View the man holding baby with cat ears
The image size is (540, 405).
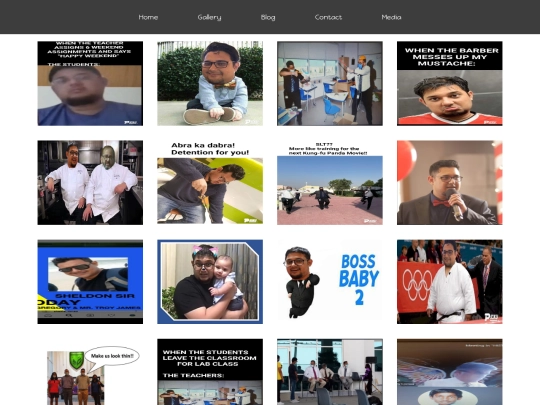tap(210, 282)
